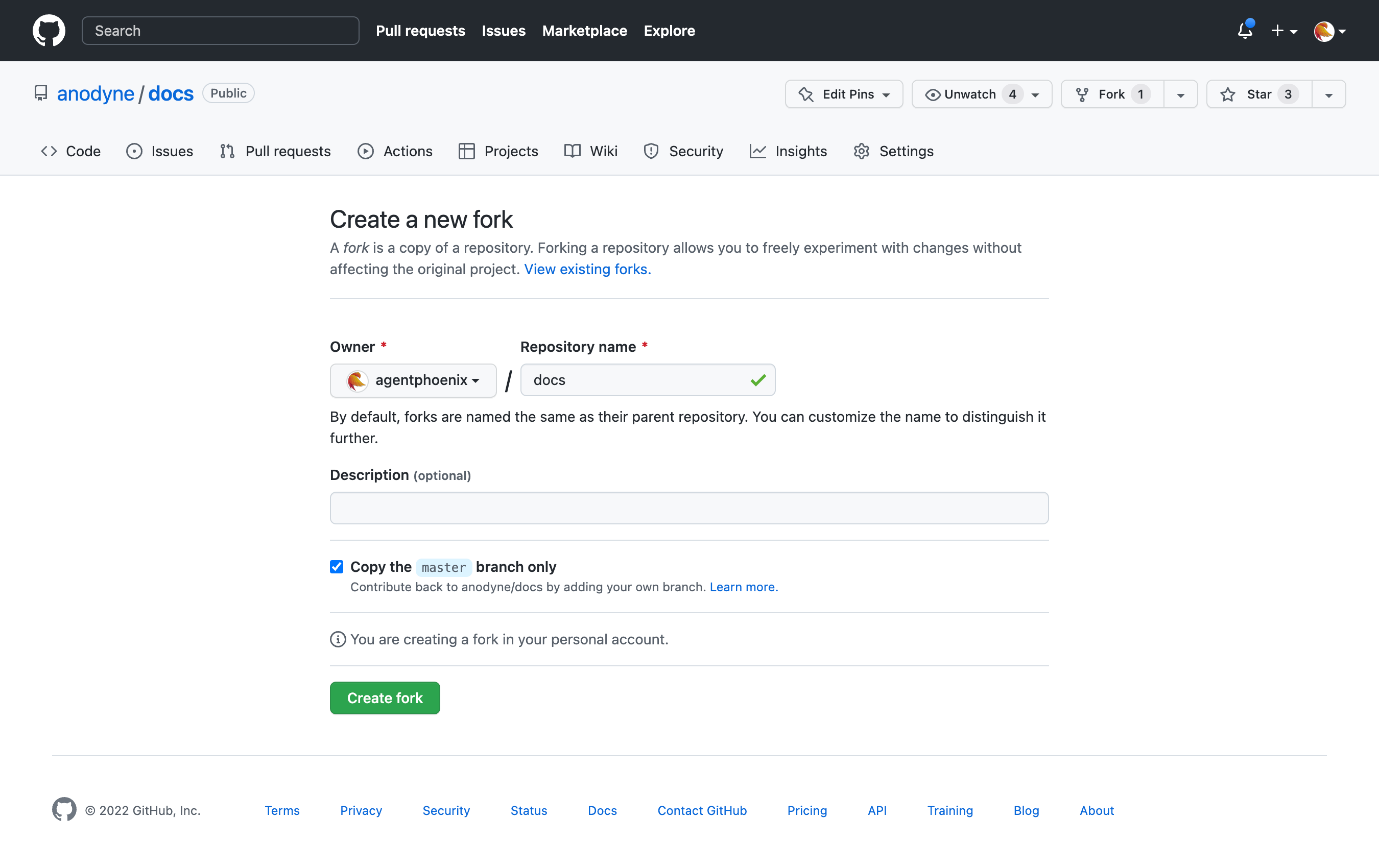Expand the Unwatch dropdown arrow
Screen dimensions: 1379x868
tap(1035, 95)
